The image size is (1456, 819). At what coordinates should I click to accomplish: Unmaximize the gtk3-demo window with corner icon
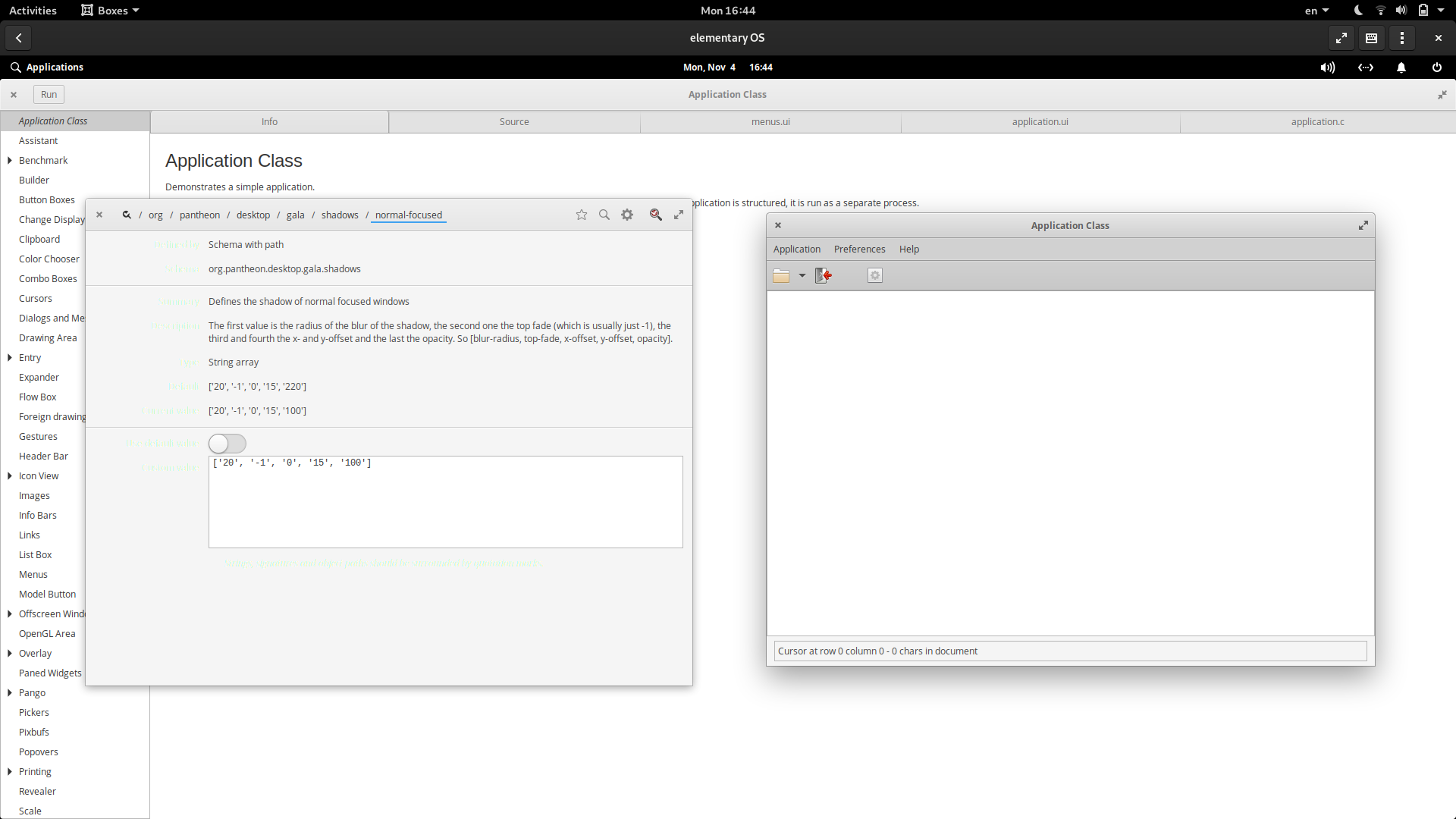click(1442, 95)
